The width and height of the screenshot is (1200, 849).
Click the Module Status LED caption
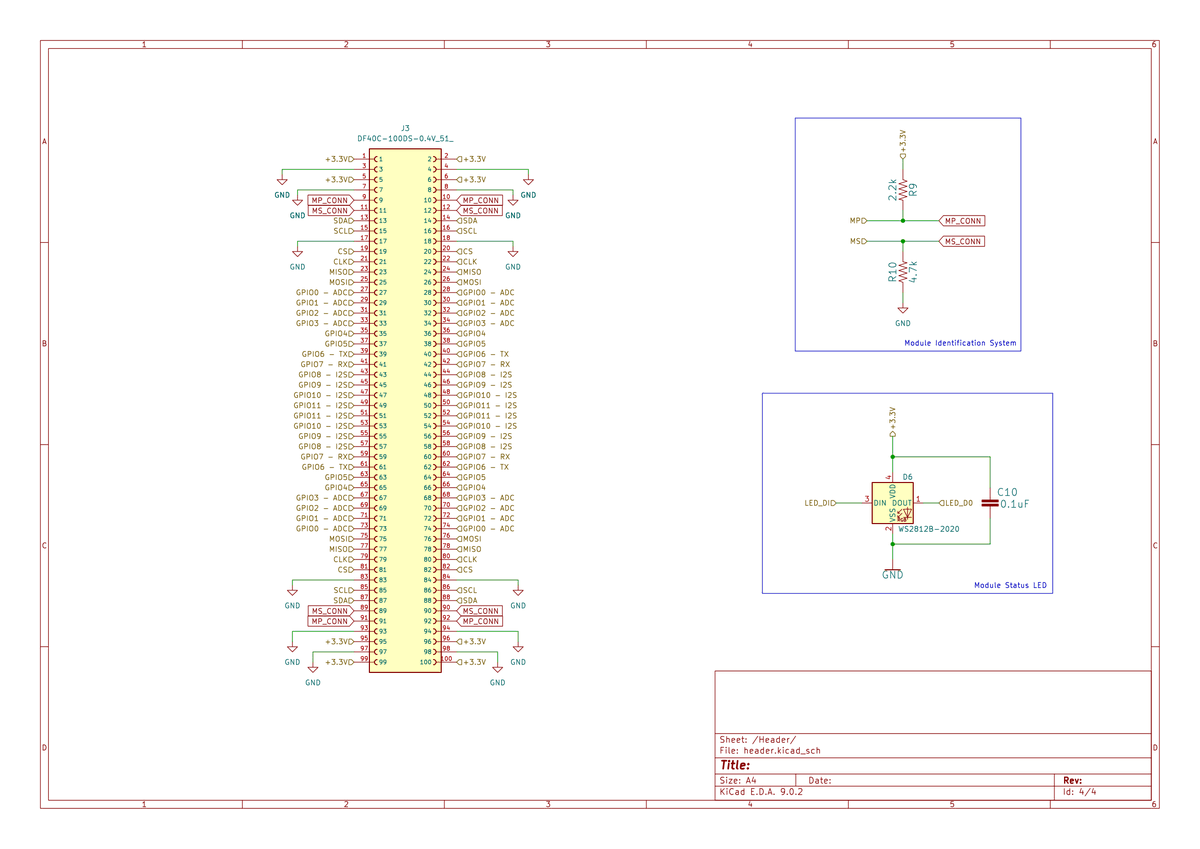coord(1010,586)
